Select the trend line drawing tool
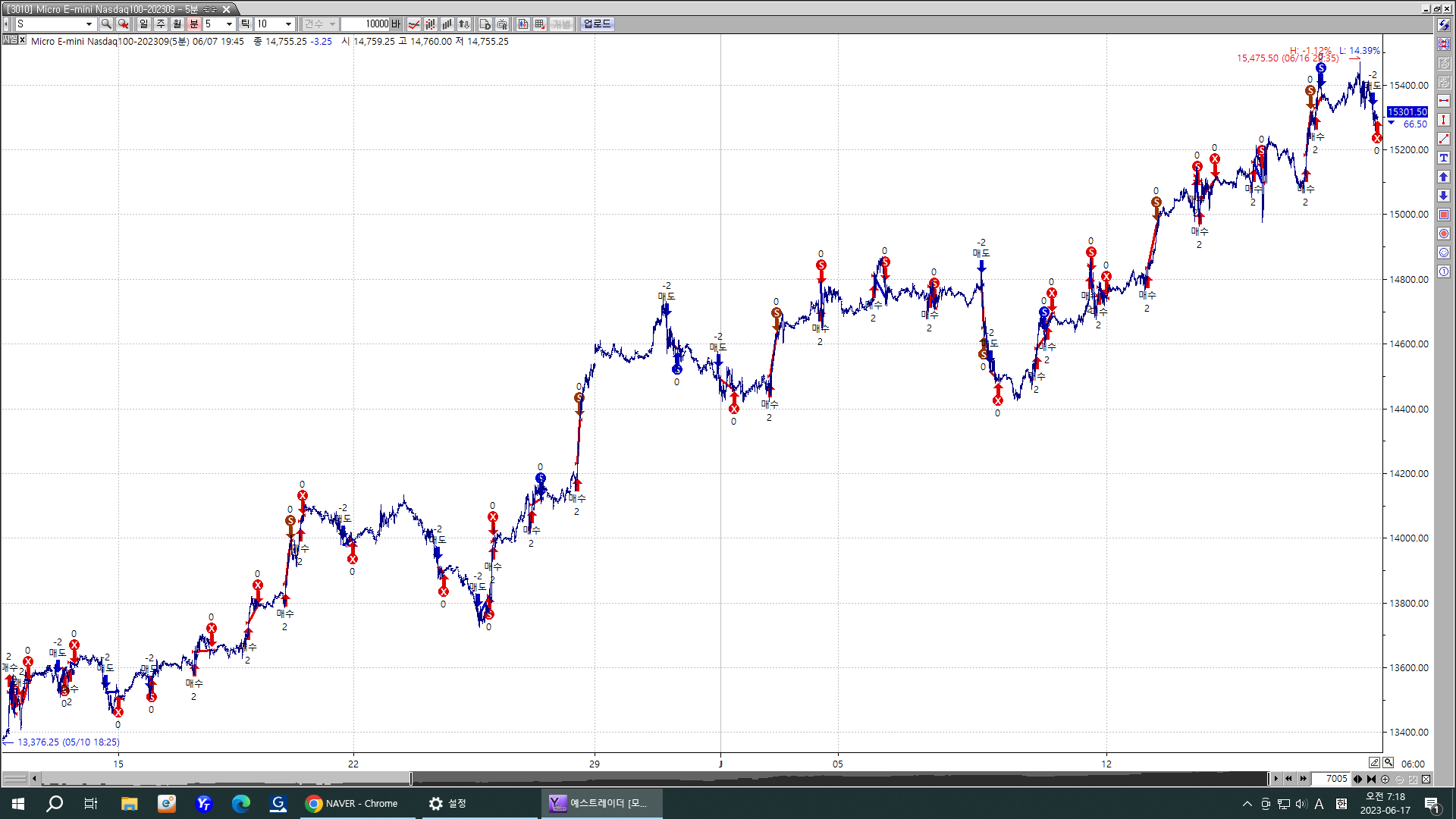 (x=1444, y=139)
